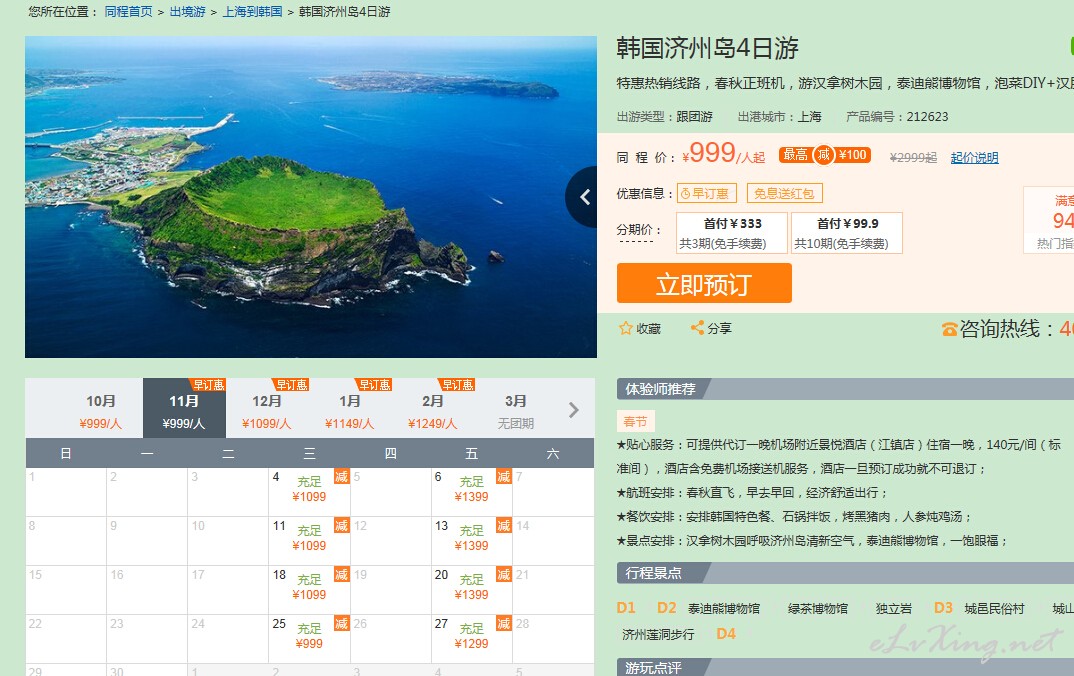1074x676 pixels.
Task: Select the 11月 month tab
Action: (x=184, y=408)
